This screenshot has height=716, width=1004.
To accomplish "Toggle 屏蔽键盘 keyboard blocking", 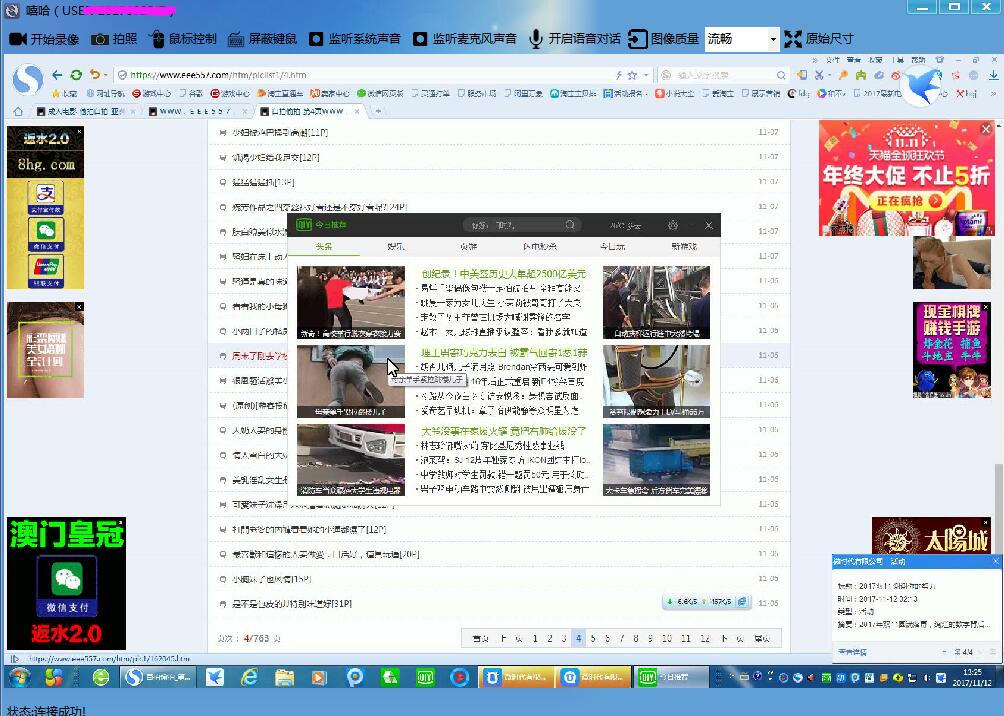I will coord(263,39).
